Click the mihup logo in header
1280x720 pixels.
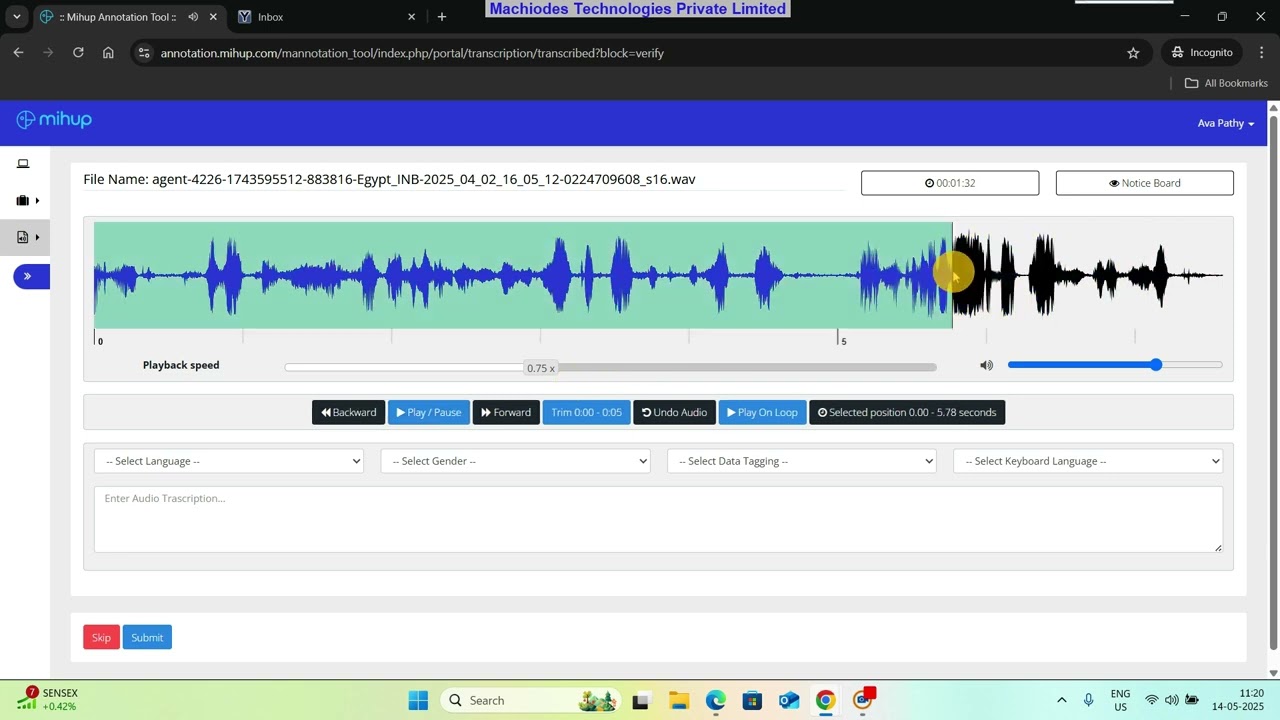[x=54, y=120]
